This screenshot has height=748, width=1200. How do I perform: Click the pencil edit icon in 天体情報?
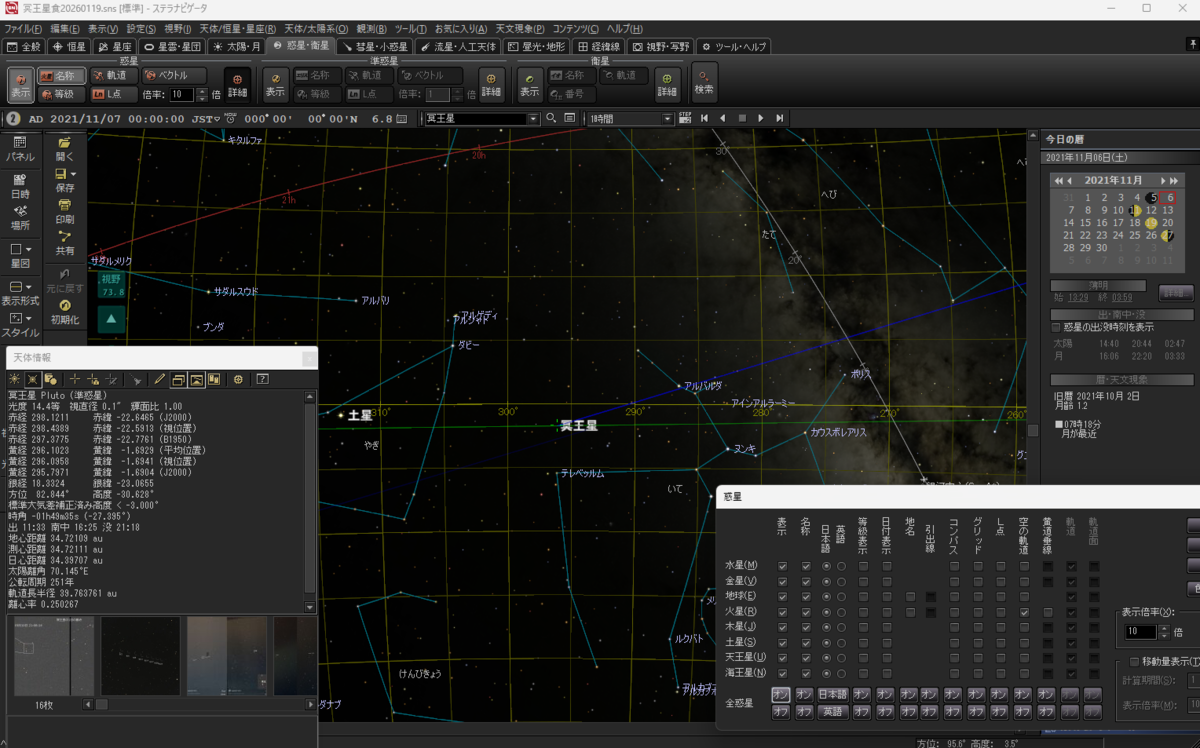click(x=159, y=379)
